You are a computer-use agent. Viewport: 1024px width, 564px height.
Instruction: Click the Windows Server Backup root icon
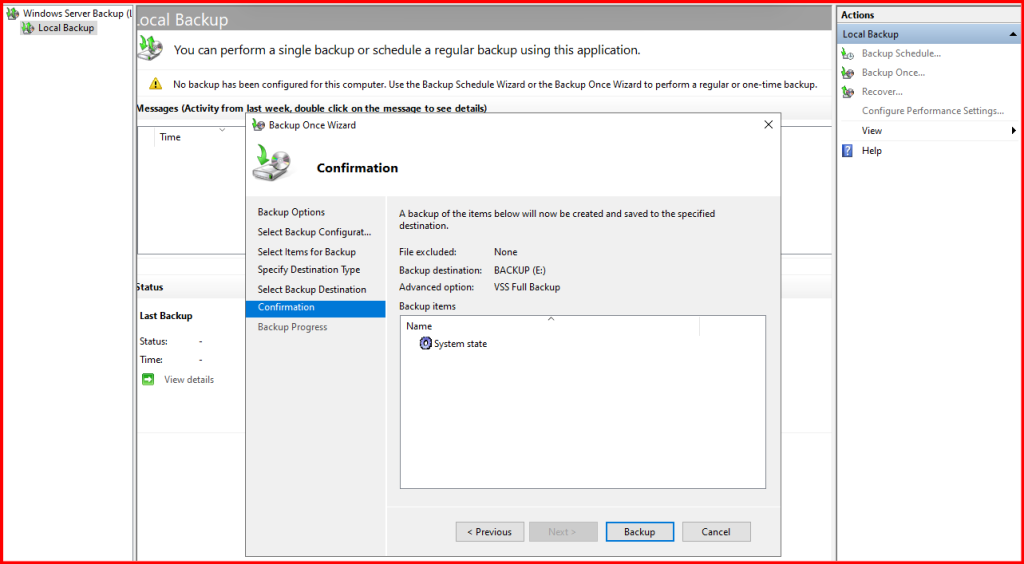click(x=13, y=14)
